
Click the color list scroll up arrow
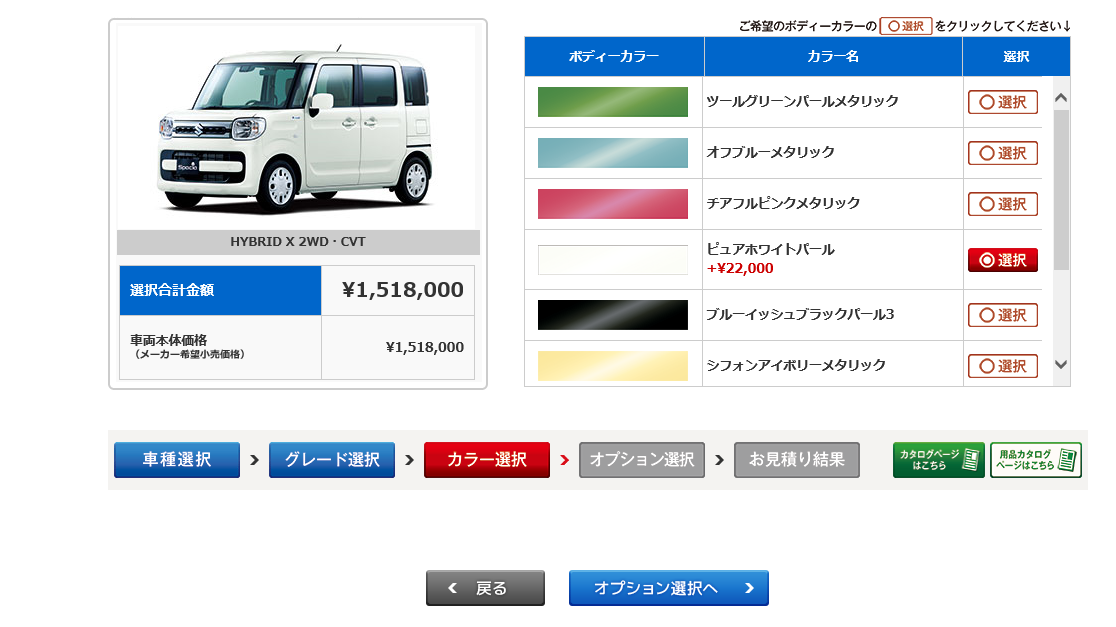click(1061, 98)
